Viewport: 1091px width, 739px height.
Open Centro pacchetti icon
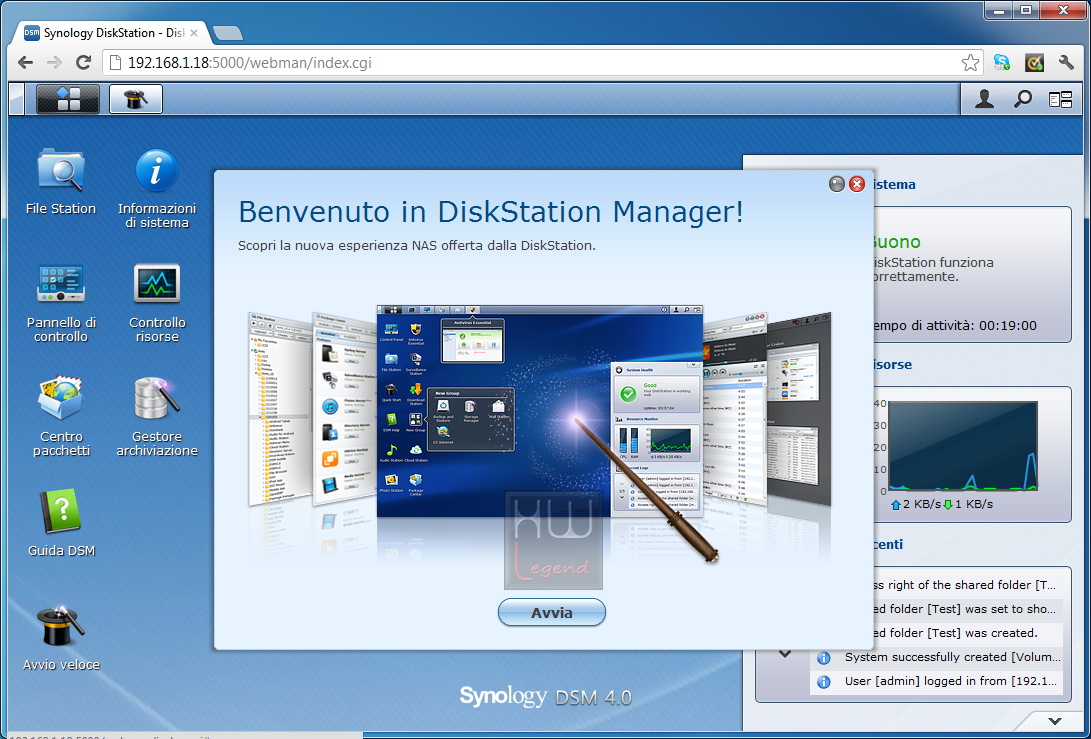coord(61,415)
